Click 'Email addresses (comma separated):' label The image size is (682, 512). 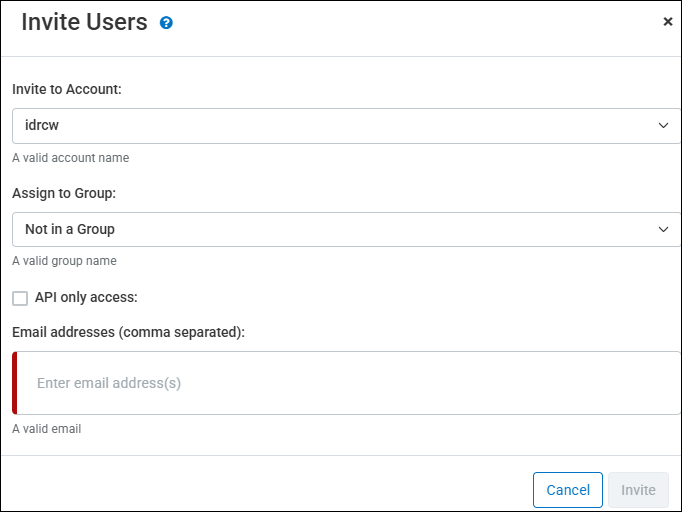coord(129,332)
